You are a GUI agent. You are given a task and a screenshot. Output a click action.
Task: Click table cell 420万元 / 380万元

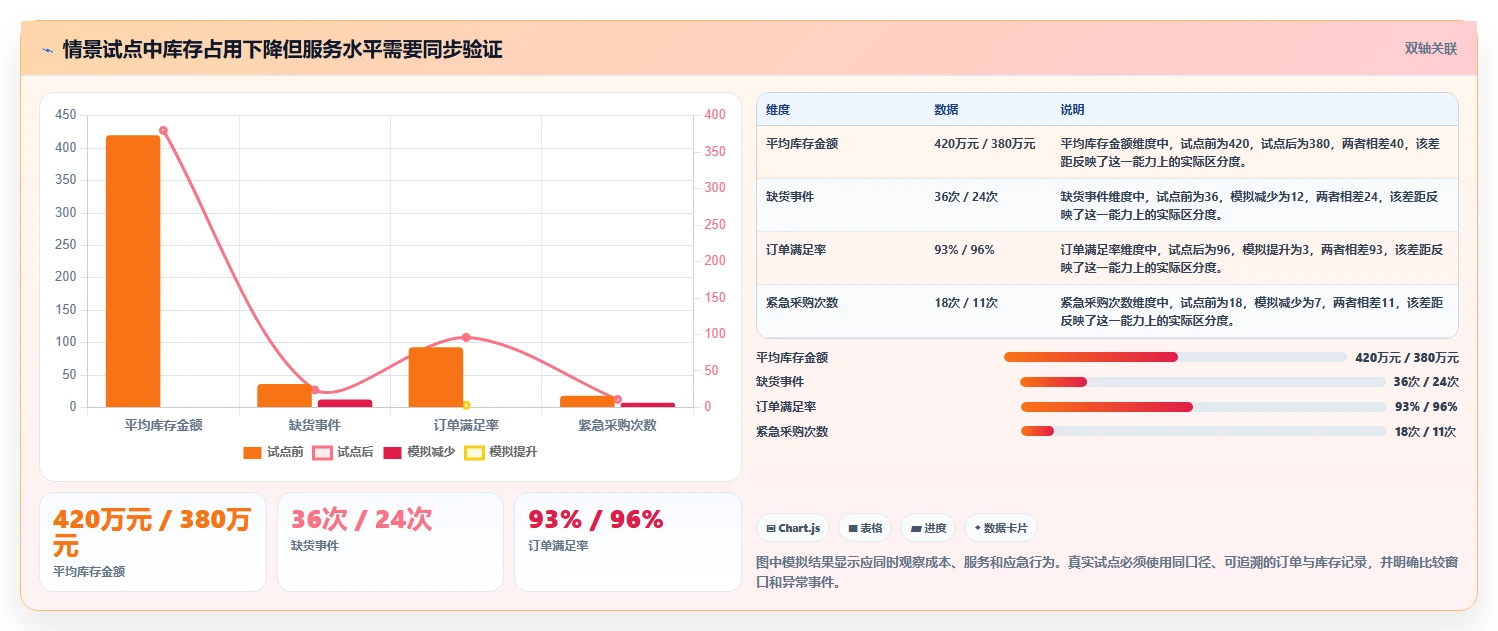(984, 144)
